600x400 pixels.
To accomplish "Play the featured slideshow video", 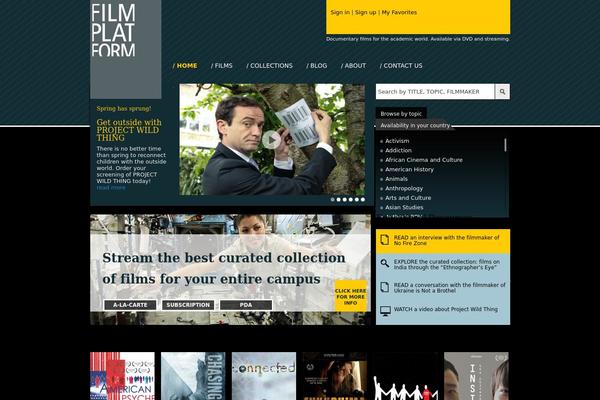I will coord(271,140).
